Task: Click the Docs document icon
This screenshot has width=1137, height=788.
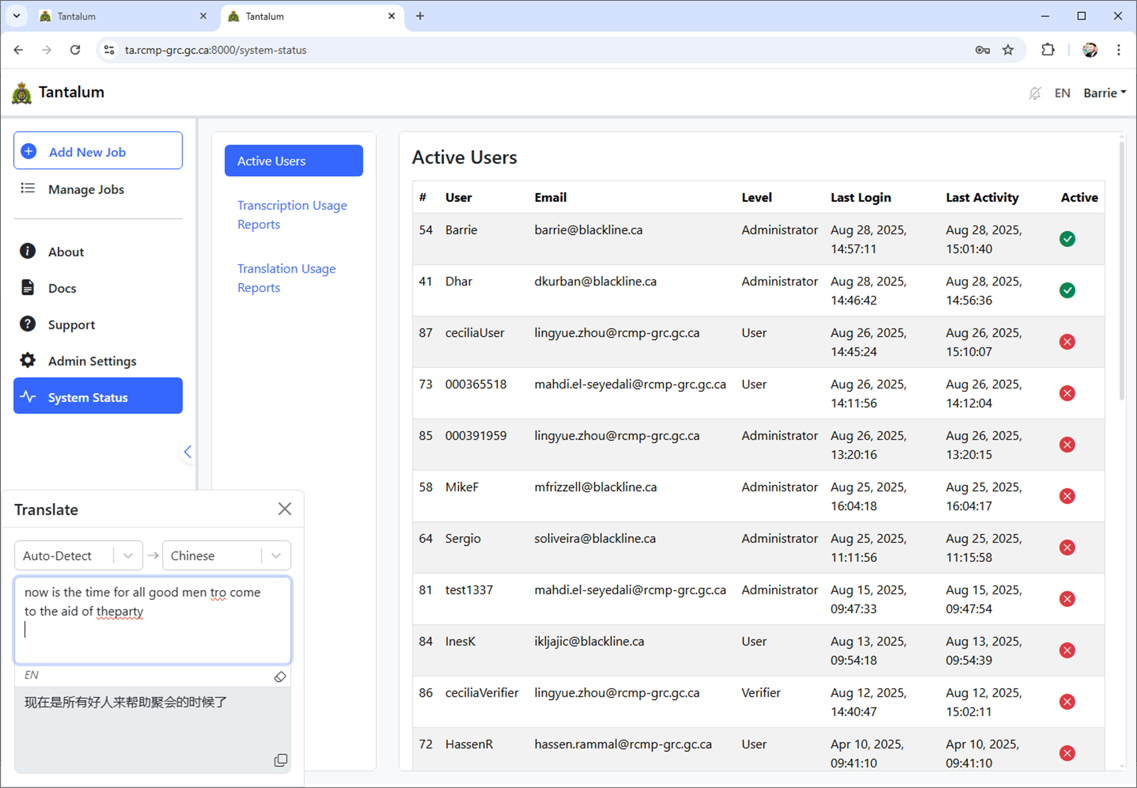Action: click(x=28, y=287)
